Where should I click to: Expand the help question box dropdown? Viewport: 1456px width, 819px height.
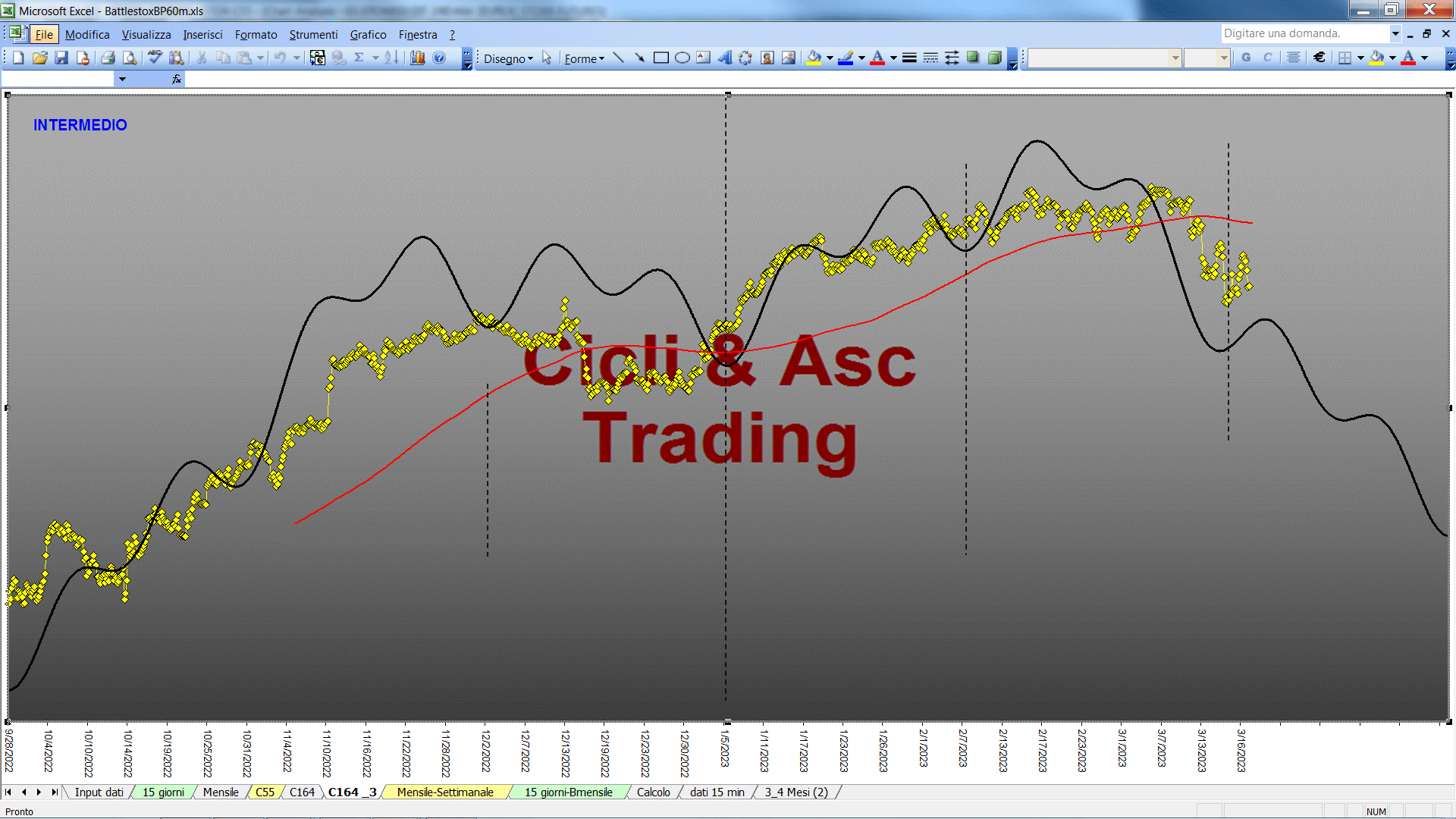(x=1395, y=33)
